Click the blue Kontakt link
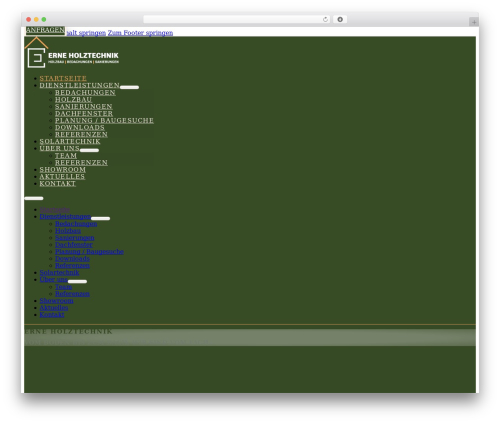This screenshot has height=423, width=500. click(x=52, y=315)
